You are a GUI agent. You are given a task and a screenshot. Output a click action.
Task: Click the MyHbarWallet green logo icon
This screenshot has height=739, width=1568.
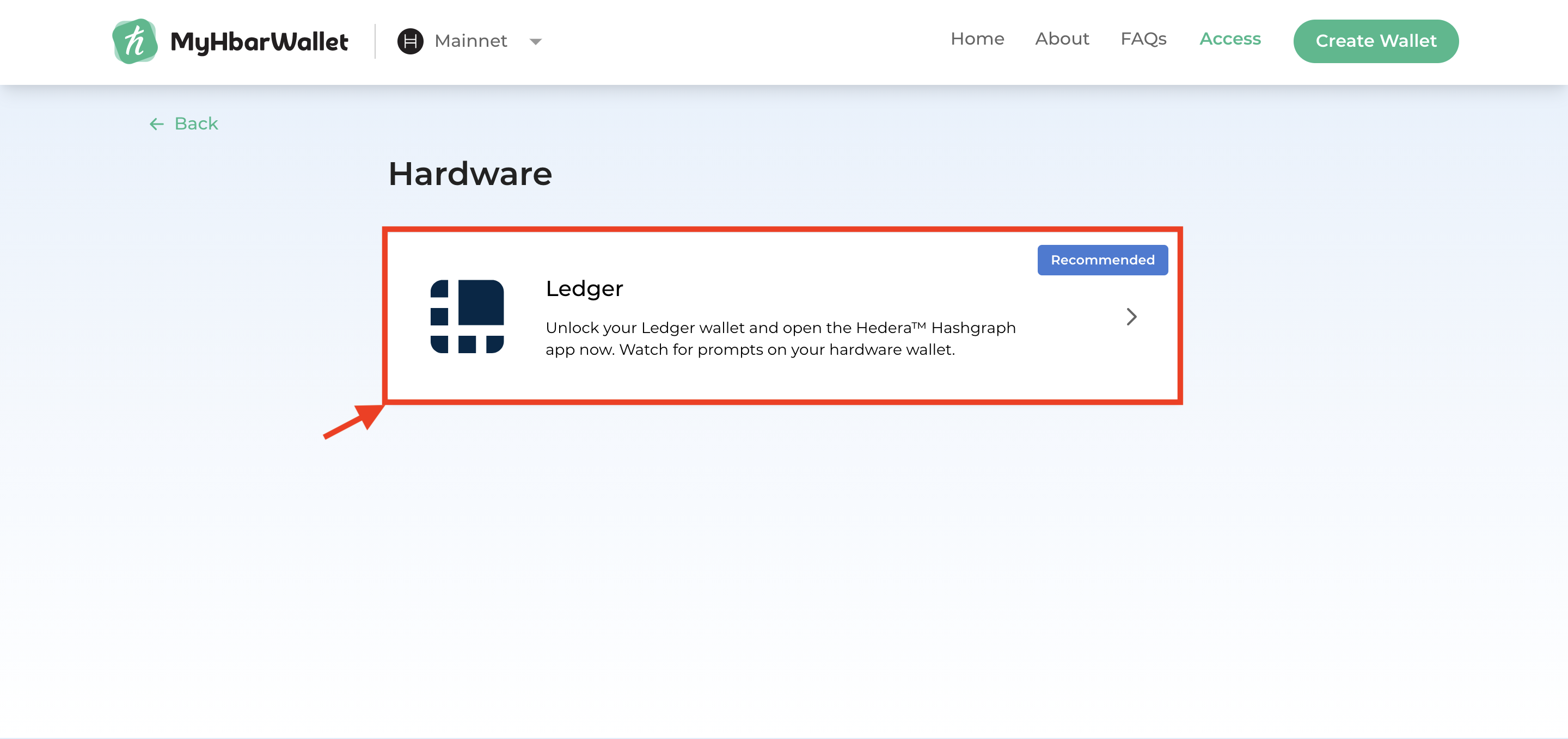[134, 41]
